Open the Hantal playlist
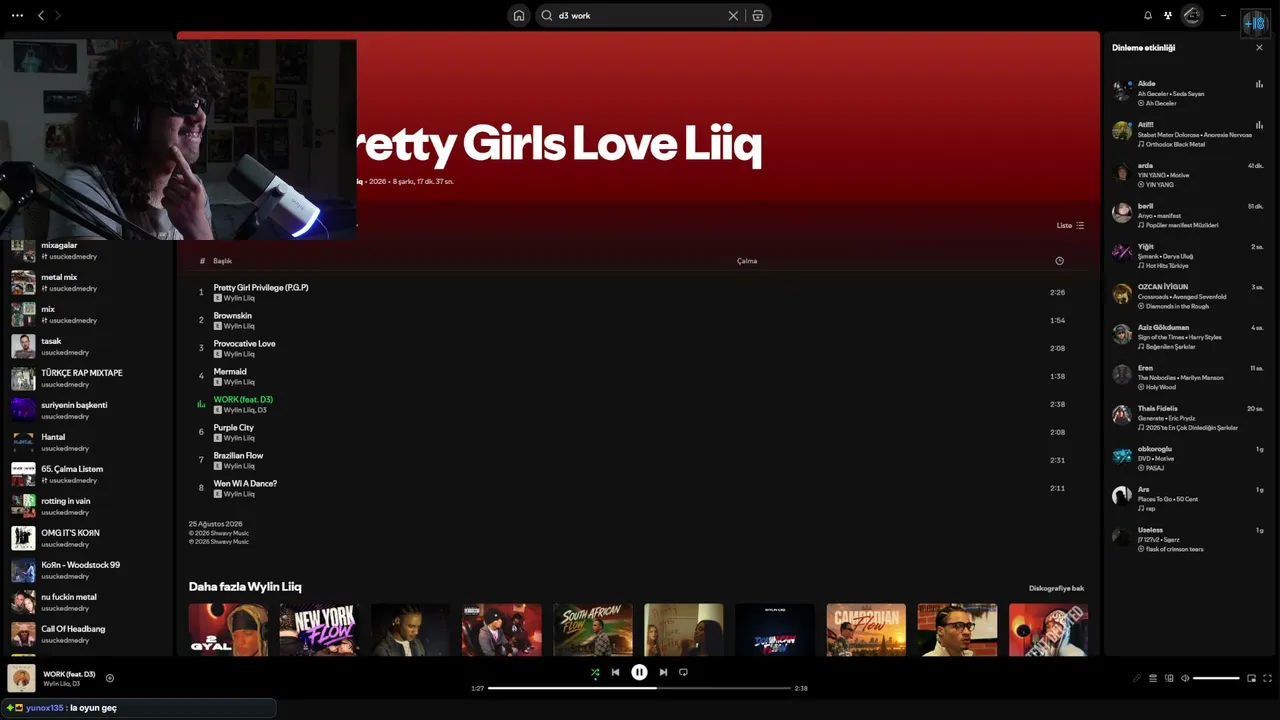1280x720 pixels. point(88,442)
